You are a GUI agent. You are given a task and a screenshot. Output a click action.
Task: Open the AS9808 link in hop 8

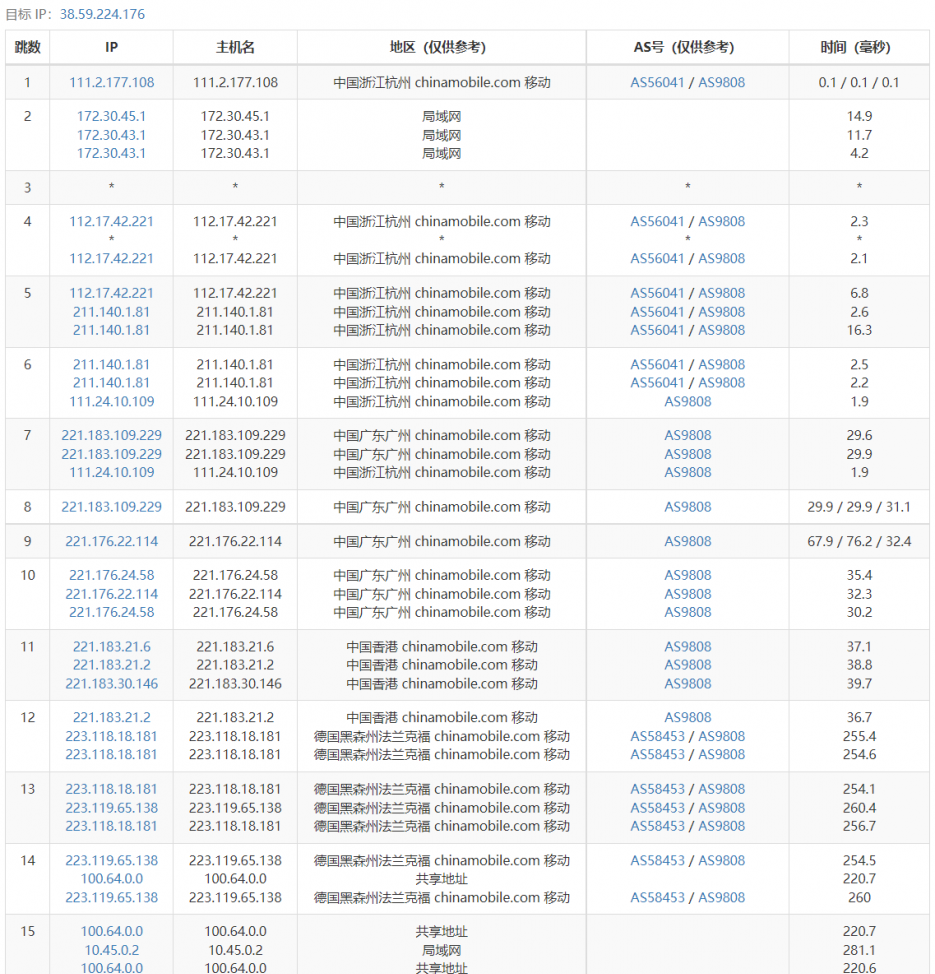point(687,507)
